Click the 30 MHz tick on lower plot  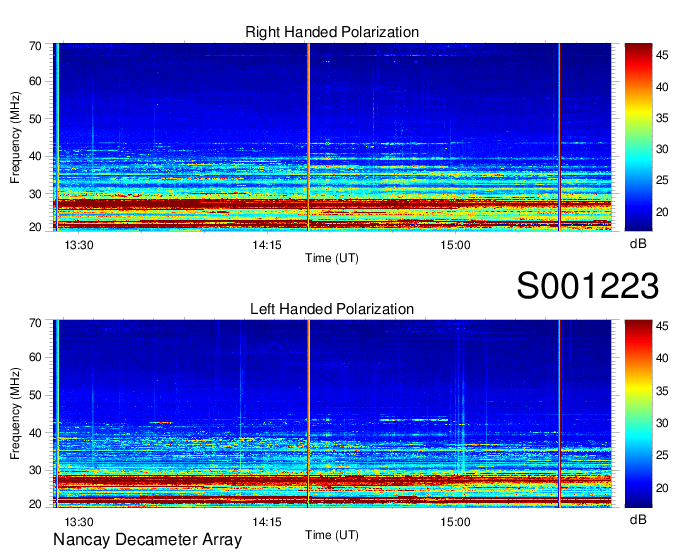pos(35,470)
